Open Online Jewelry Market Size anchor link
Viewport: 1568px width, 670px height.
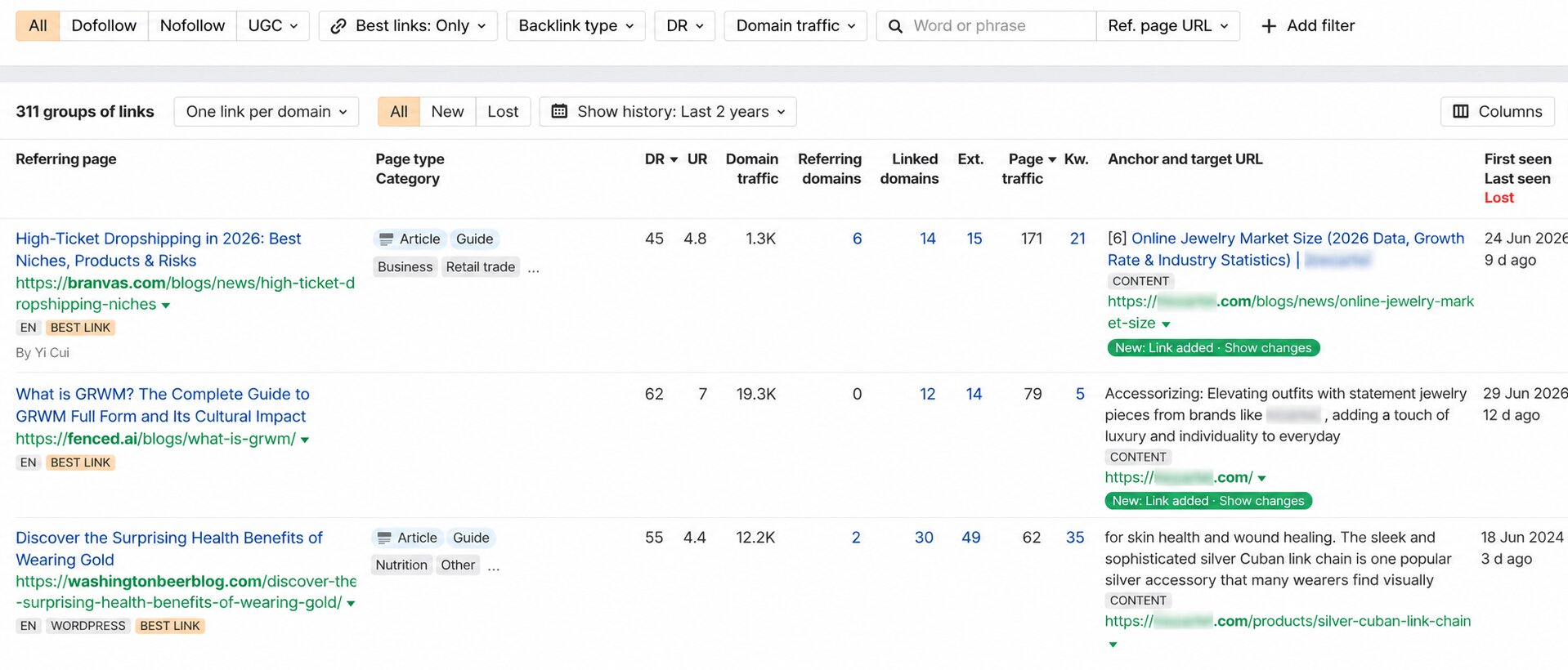pos(1286,249)
